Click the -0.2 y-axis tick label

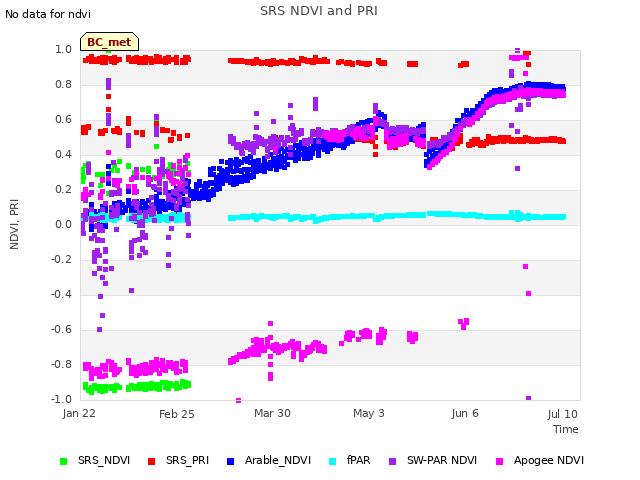[61, 259]
